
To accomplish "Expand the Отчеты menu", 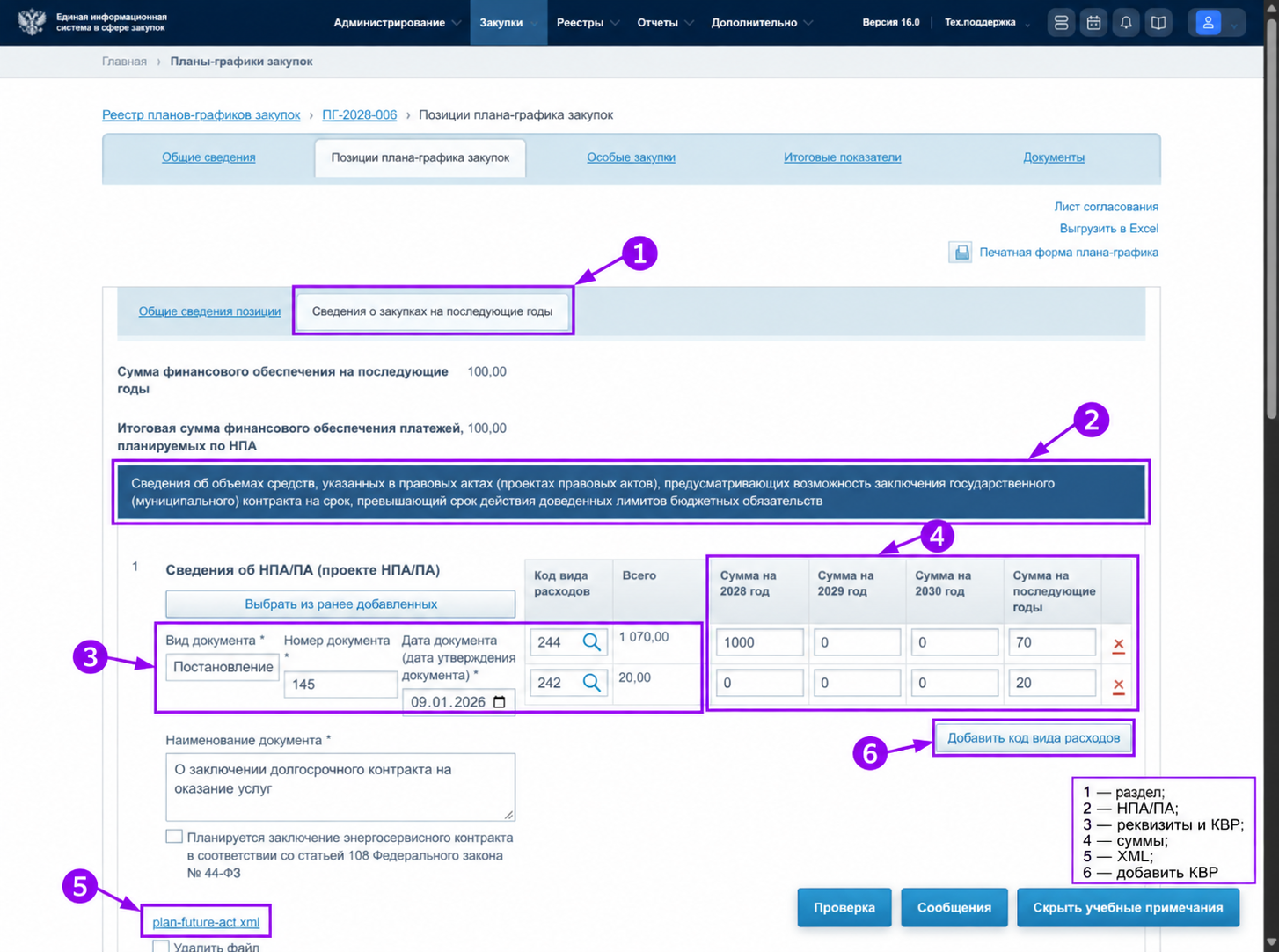I will point(665,23).
